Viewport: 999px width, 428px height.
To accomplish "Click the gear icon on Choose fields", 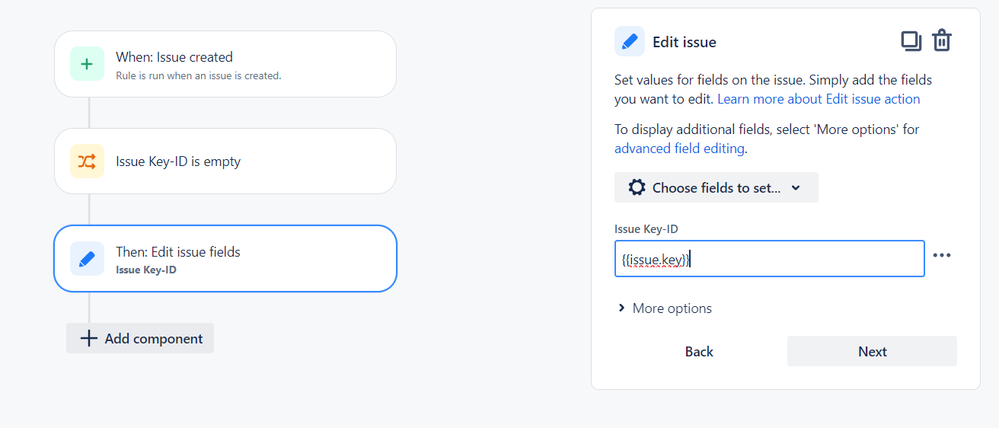I will pos(636,188).
